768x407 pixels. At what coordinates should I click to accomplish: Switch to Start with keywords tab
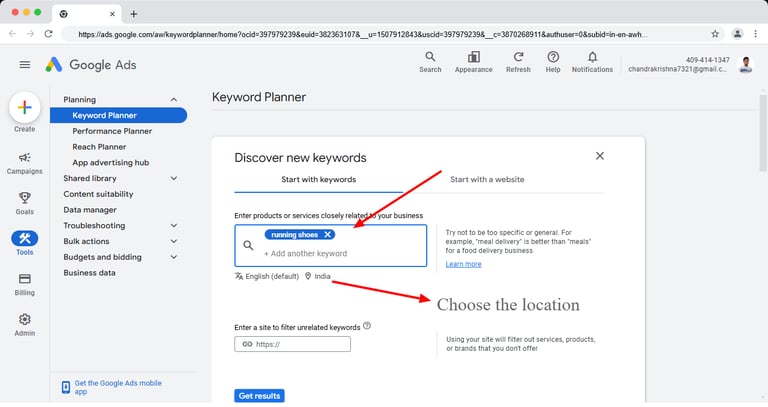pyautogui.click(x=318, y=179)
